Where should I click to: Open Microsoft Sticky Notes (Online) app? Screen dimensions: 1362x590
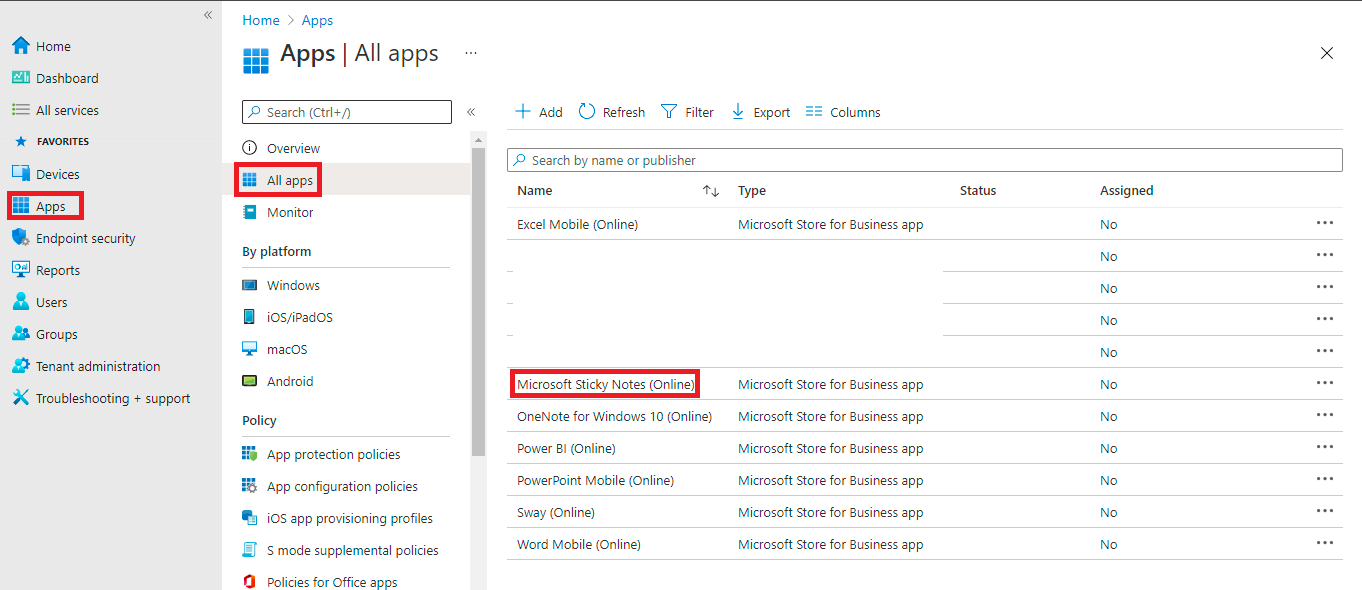pyautogui.click(x=605, y=384)
